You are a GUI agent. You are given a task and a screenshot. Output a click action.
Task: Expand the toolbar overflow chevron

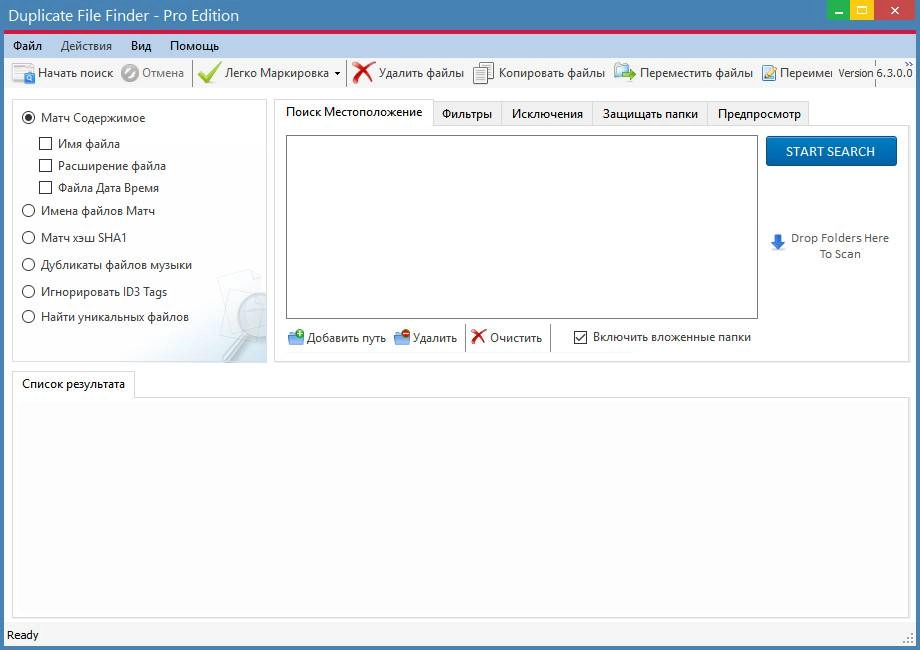[909, 63]
